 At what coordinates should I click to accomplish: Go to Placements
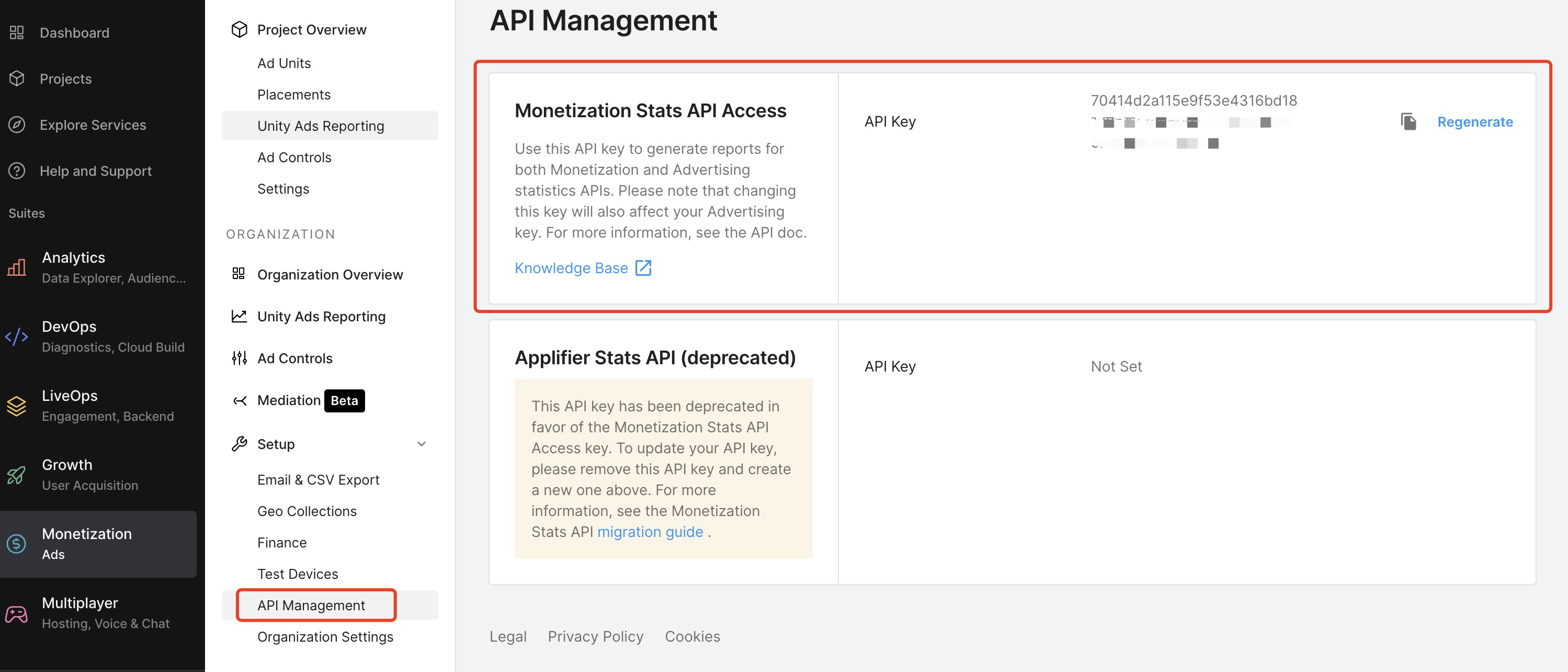point(294,94)
